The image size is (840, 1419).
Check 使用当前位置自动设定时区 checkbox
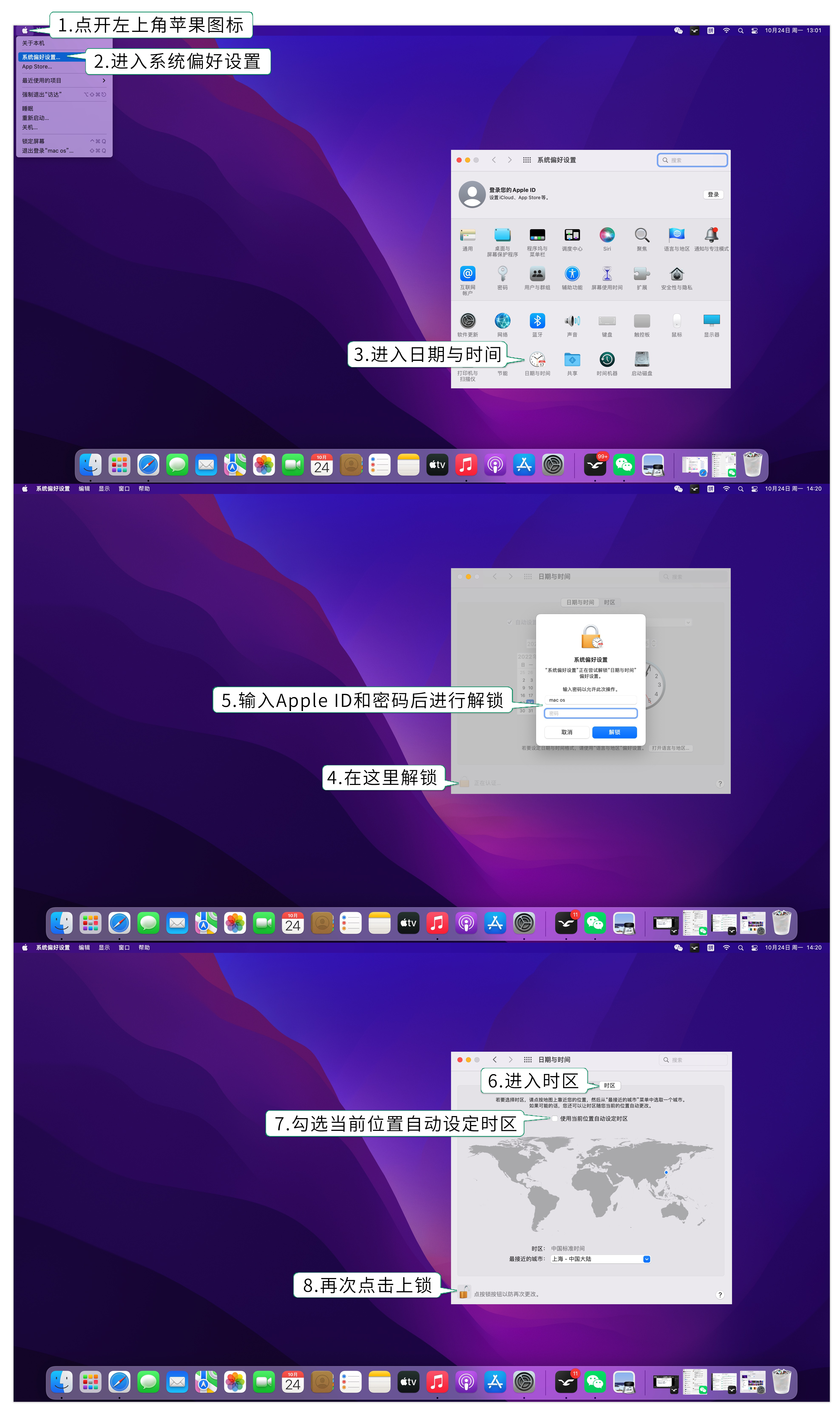click(555, 1118)
